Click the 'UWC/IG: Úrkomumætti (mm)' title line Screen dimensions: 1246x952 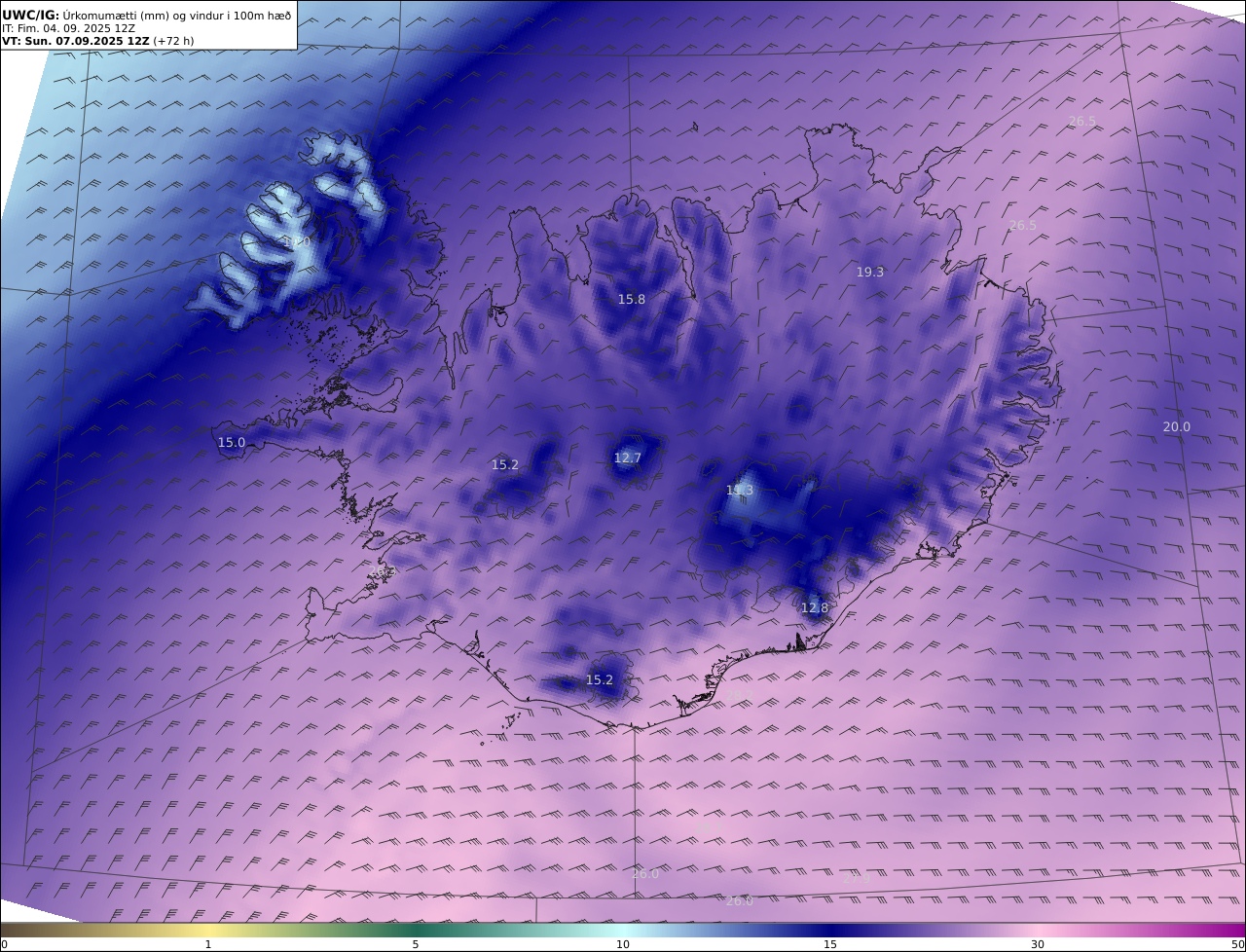pos(146,15)
